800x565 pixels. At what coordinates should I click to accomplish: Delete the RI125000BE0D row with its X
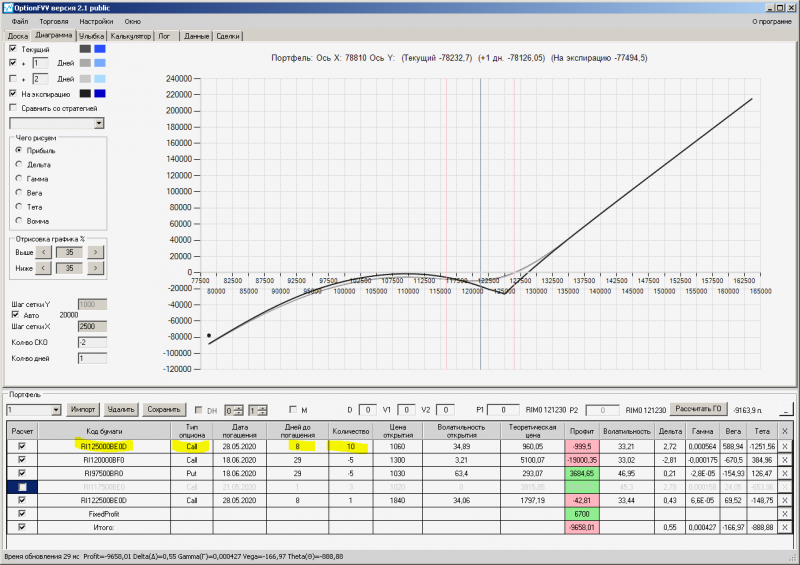785,446
